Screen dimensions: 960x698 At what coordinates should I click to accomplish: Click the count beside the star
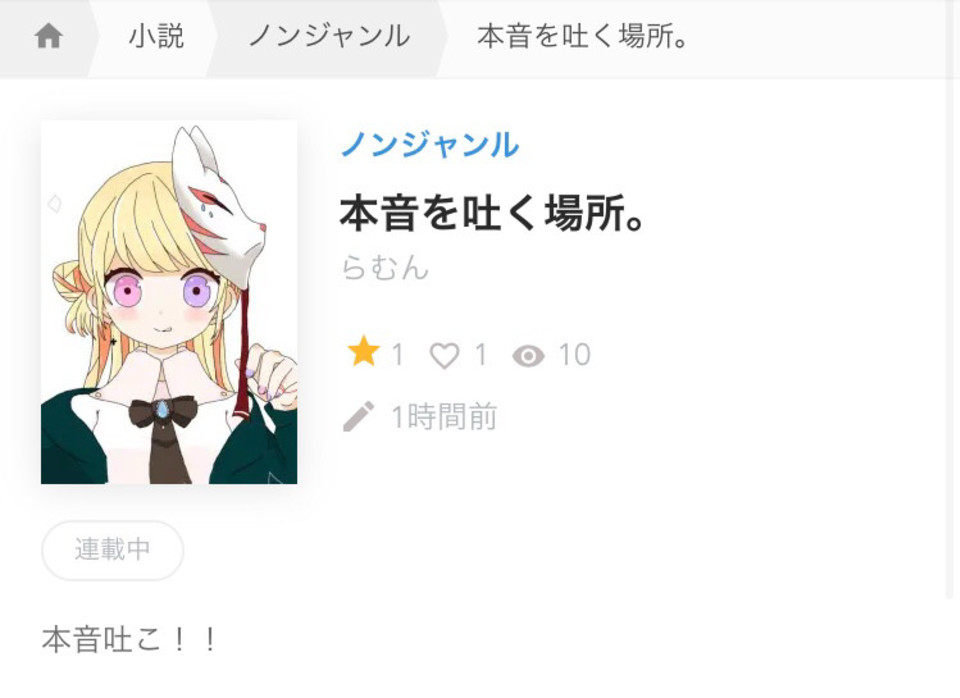tap(397, 355)
